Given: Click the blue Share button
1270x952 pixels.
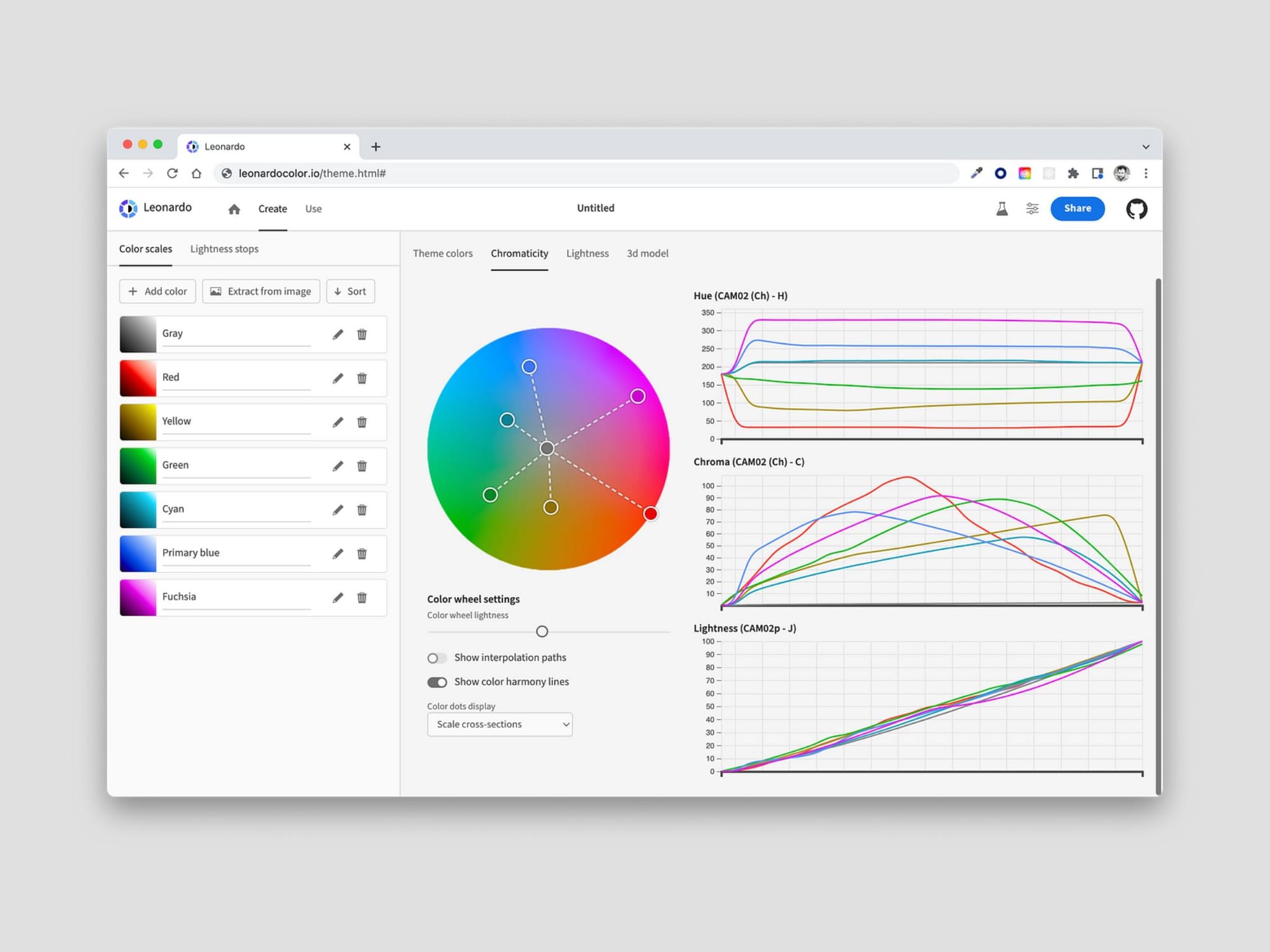Looking at the screenshot, I should click(1077, 208).
